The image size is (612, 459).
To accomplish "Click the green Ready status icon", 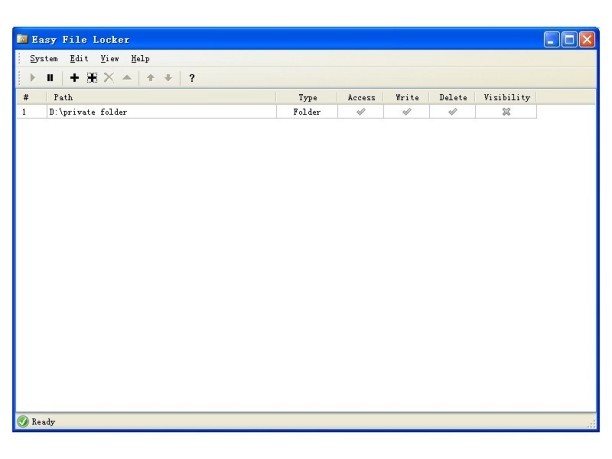I will coord(23,421).
